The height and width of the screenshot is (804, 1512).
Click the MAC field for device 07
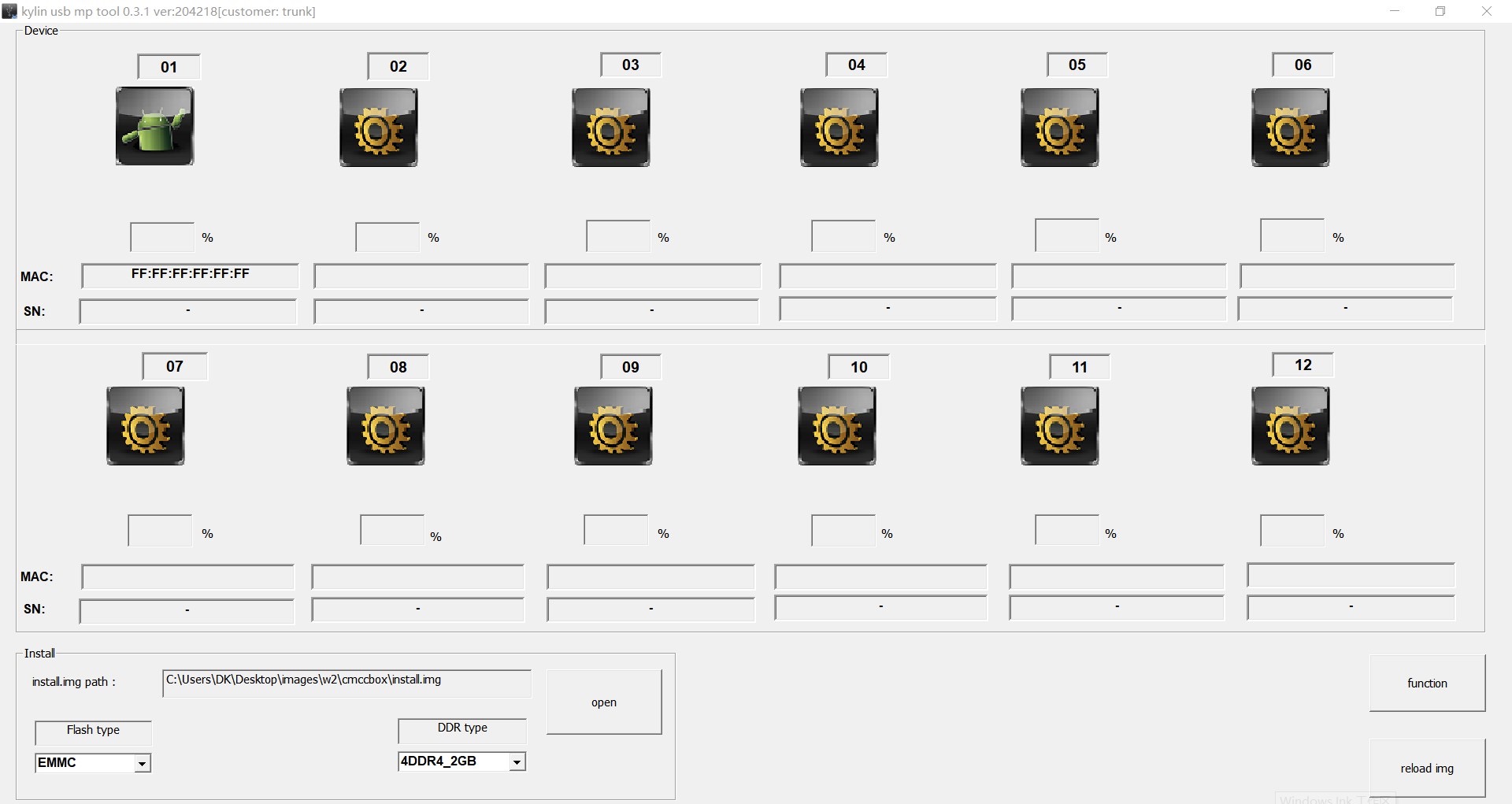pyautogui.click(x=187, y=577)
